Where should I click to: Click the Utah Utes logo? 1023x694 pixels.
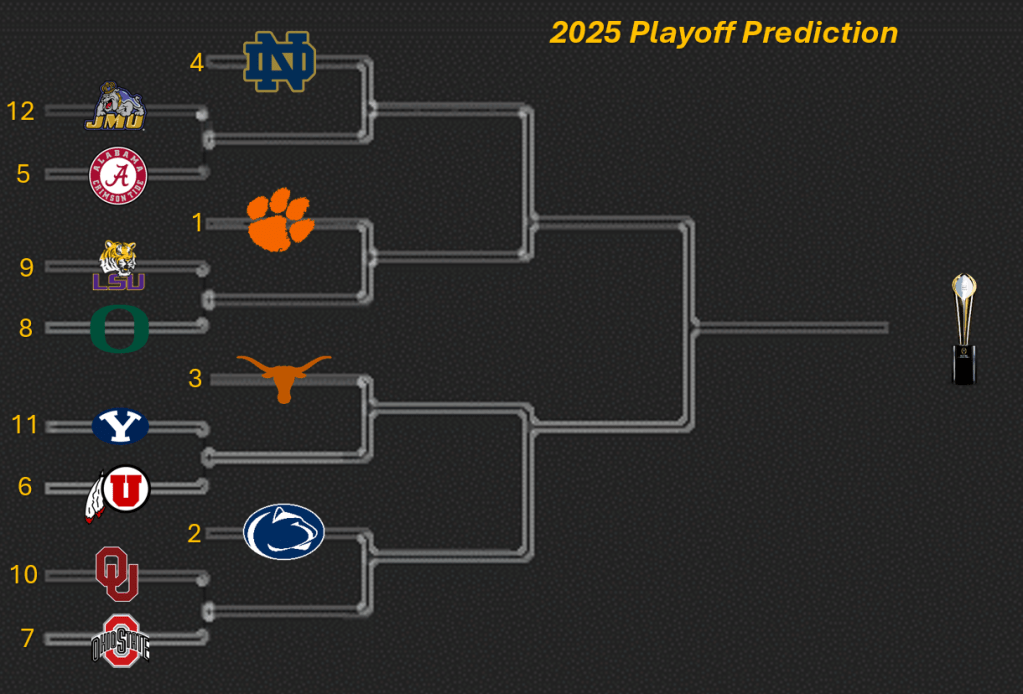click(x=117, y=492)
